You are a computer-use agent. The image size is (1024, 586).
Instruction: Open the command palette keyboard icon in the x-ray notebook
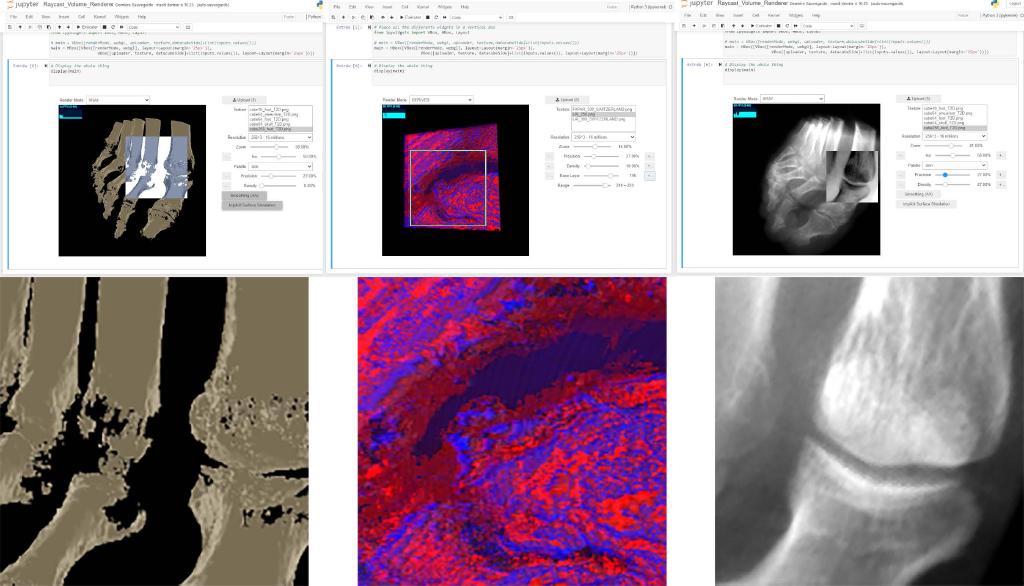tap(862, 25)
